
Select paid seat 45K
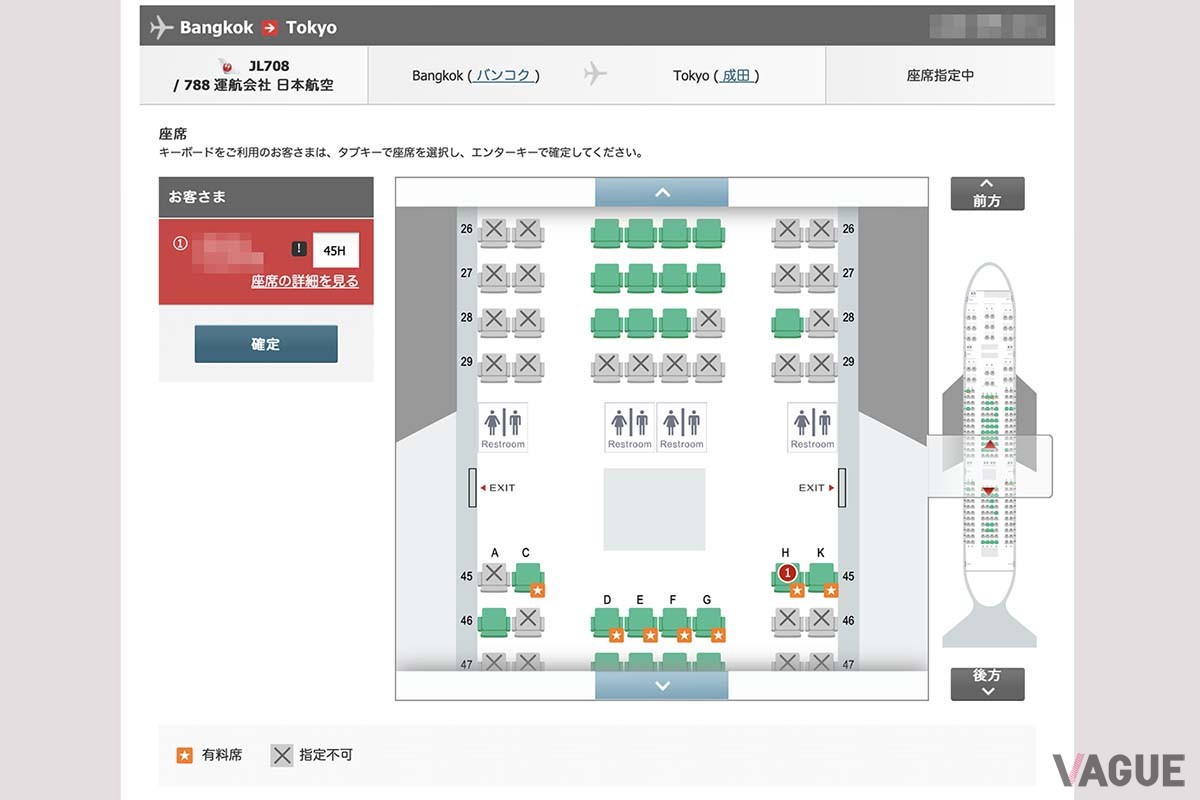(822, 579)
